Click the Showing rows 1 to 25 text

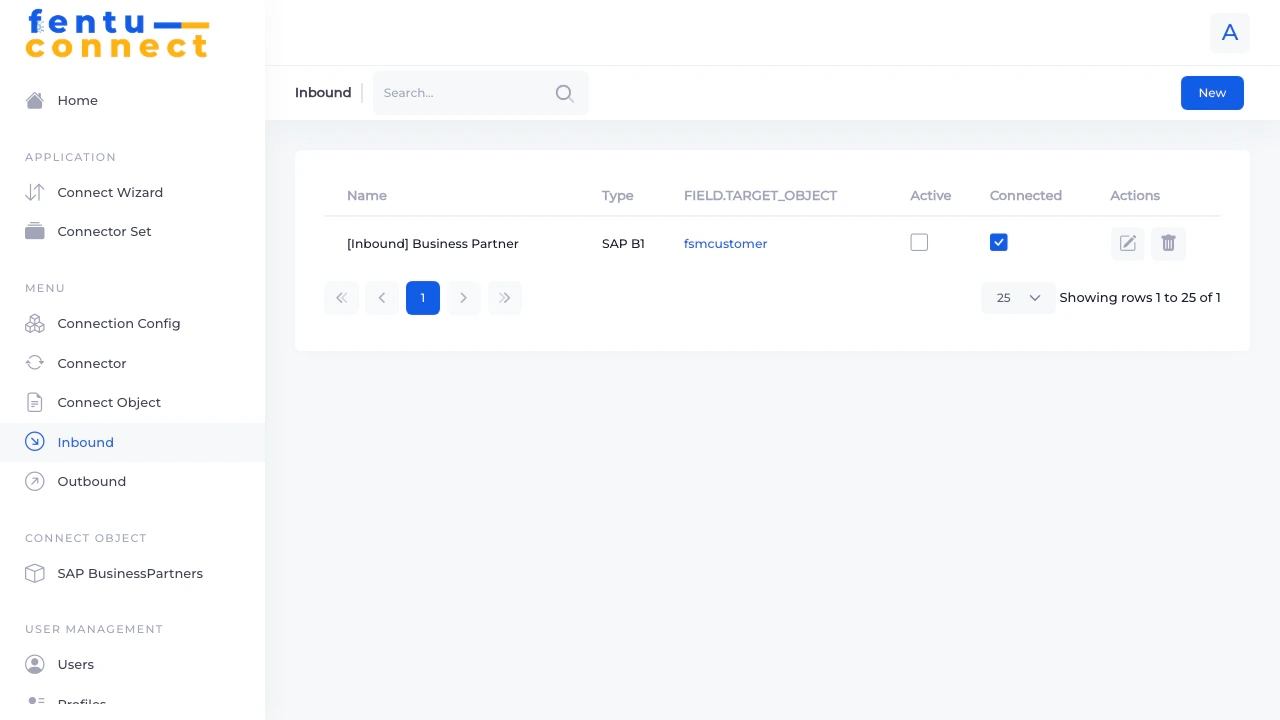coord(1140,298)
